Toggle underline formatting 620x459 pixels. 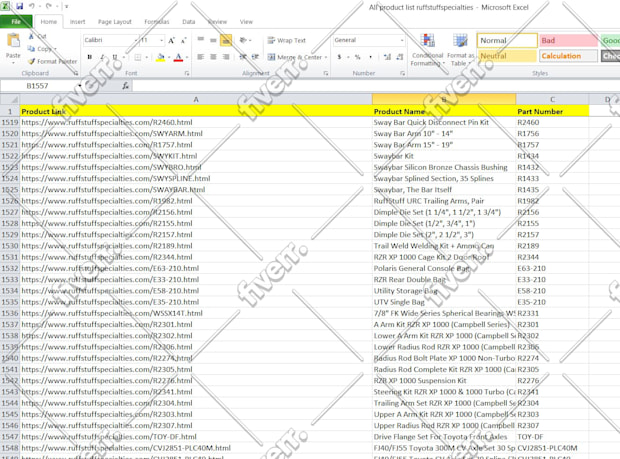tap(115, 57)
